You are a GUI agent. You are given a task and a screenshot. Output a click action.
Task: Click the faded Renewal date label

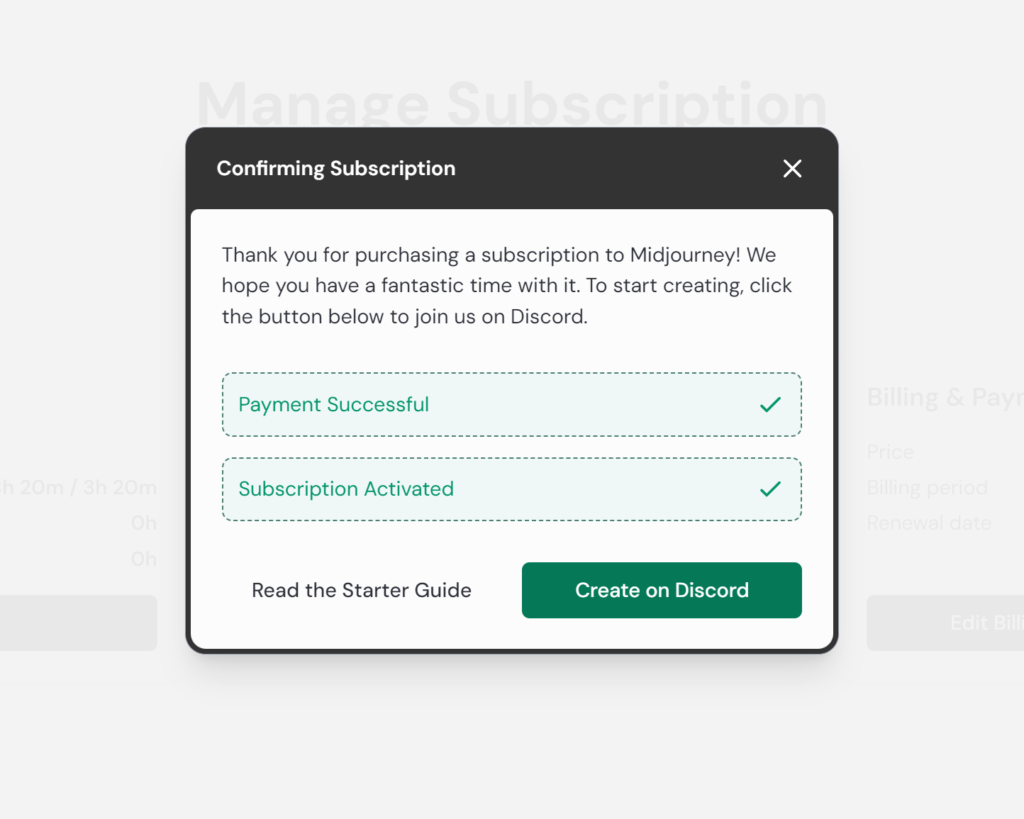click(929, 522)
